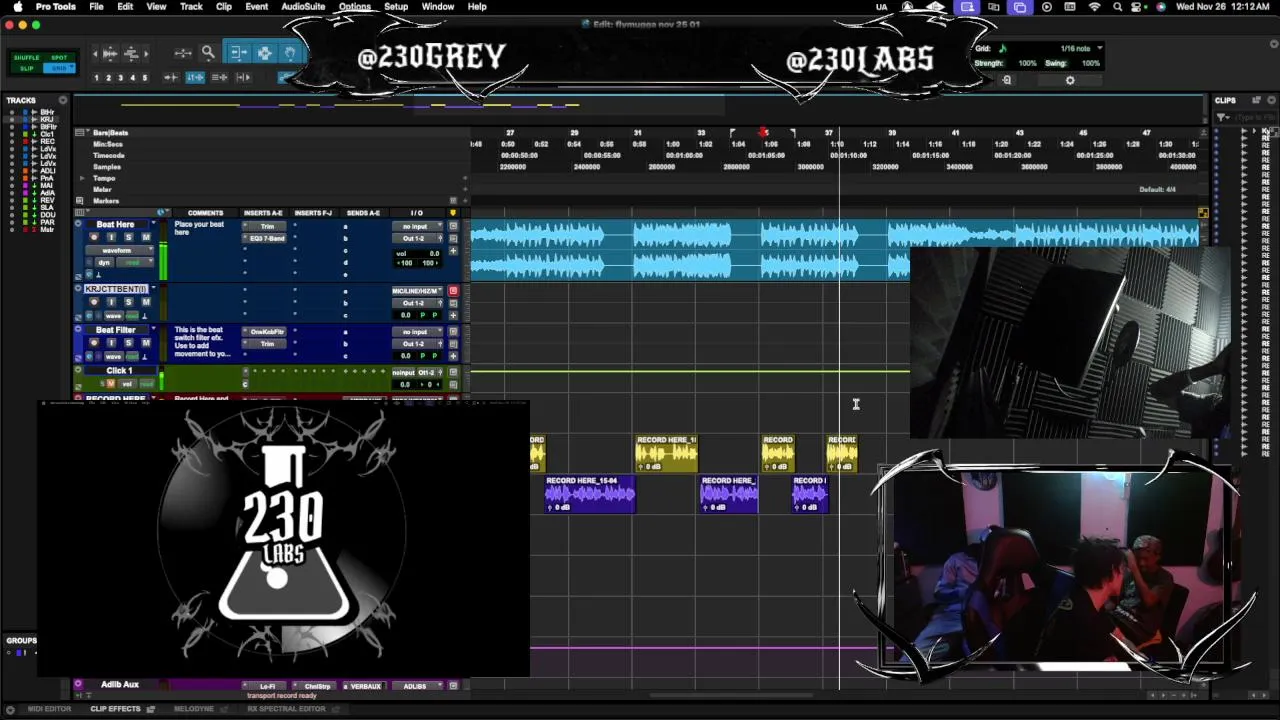Enable Spot edit mode

pos(59,58)
